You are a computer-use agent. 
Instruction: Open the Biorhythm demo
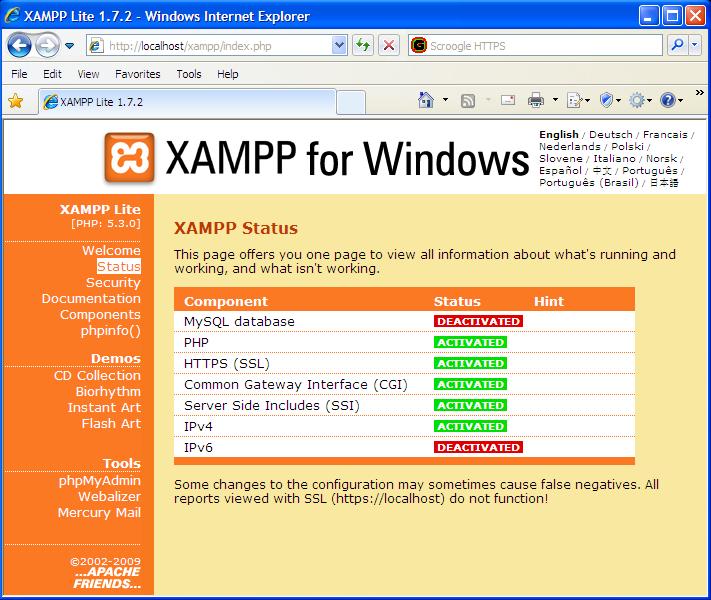pyautogui.click(x=108, y=391)
